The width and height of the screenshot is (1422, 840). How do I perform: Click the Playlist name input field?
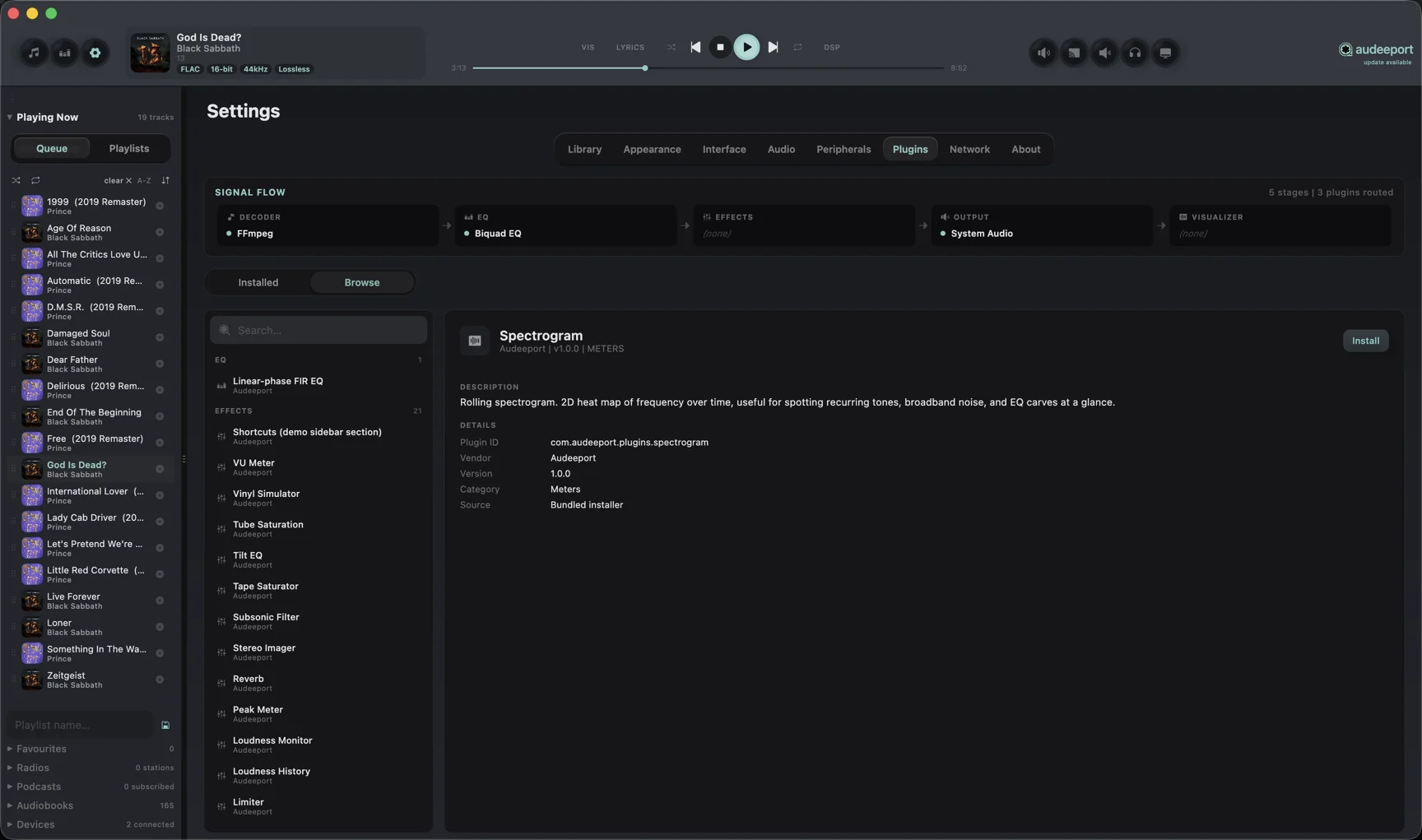point(80,725)
